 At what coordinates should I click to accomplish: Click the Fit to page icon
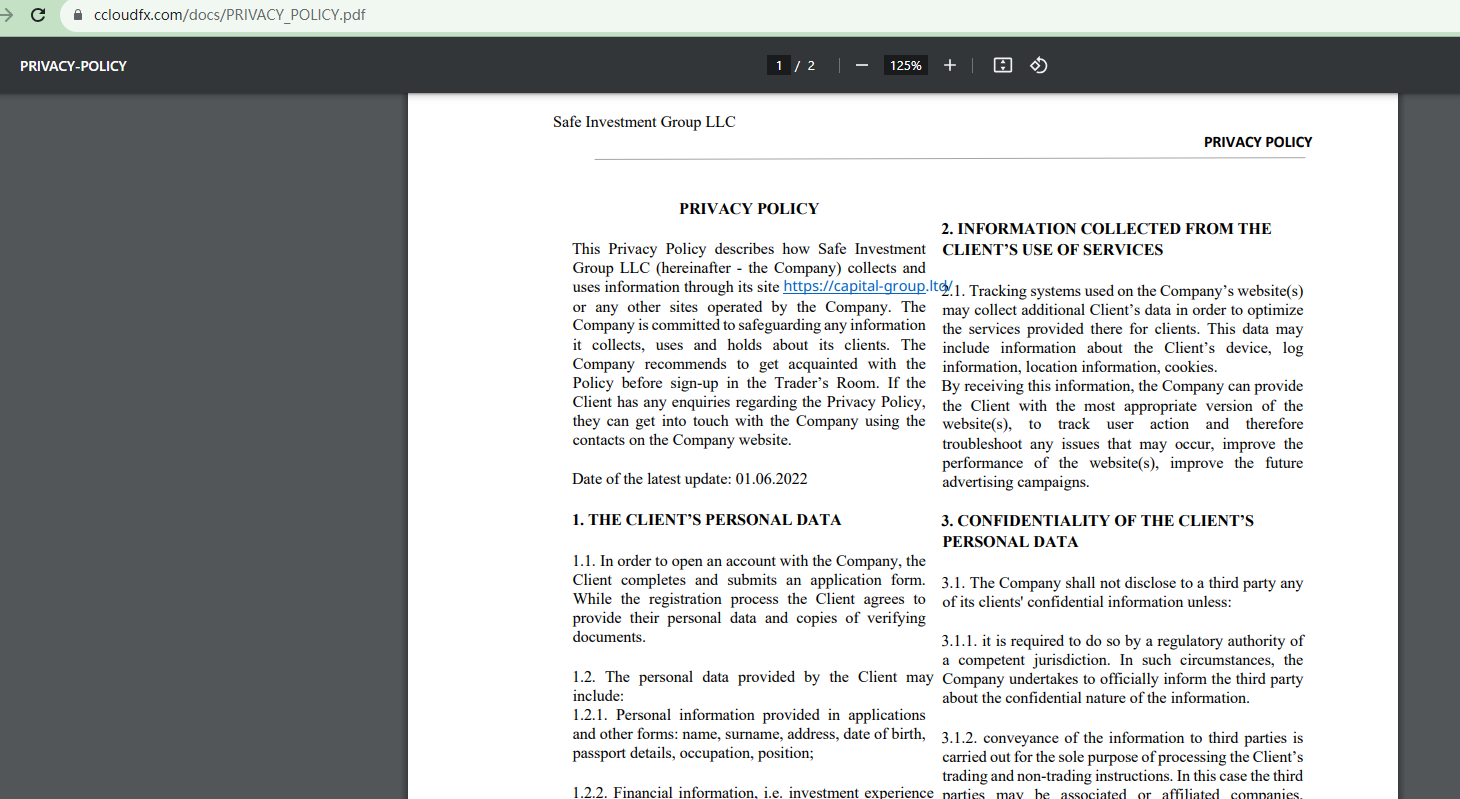coord(1002,65)
